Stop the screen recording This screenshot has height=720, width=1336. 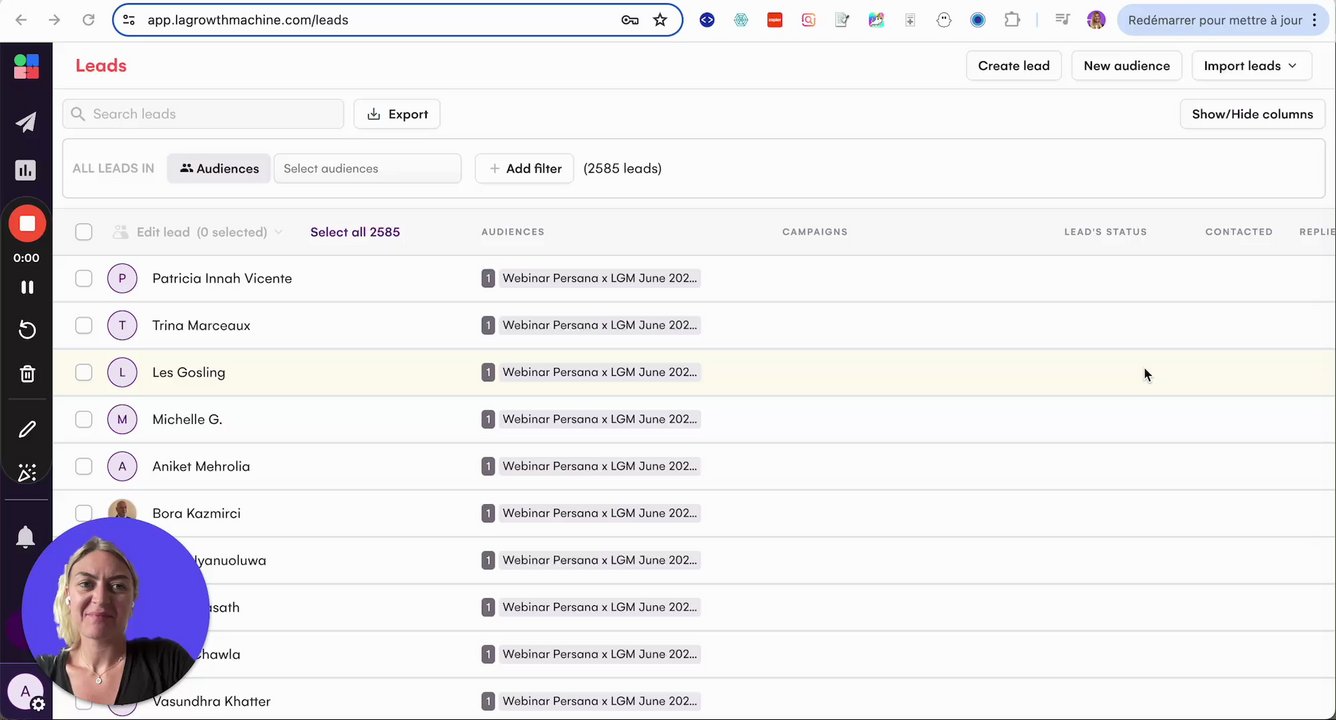pos(27,224)
